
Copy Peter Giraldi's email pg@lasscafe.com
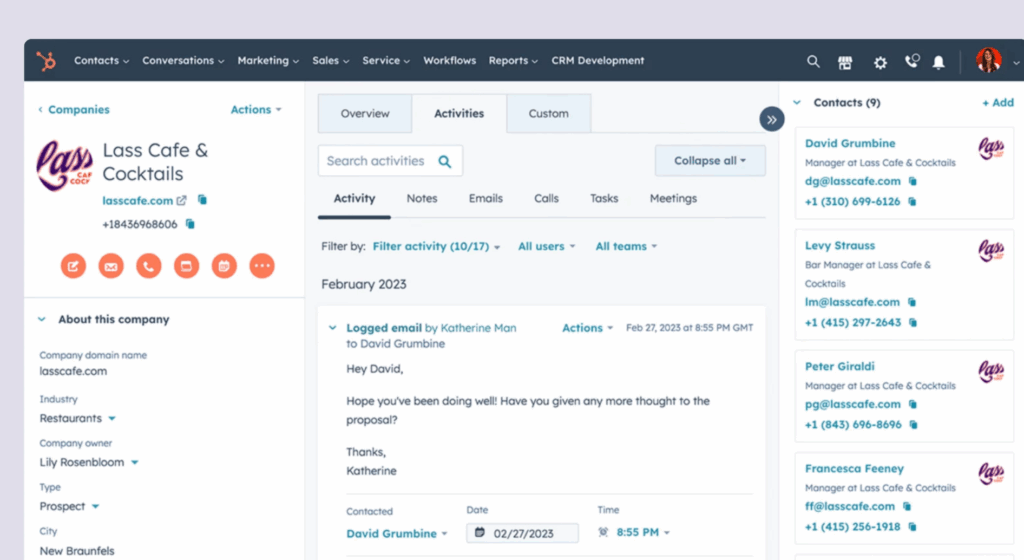pyautogui.click(x=913, y=405)
